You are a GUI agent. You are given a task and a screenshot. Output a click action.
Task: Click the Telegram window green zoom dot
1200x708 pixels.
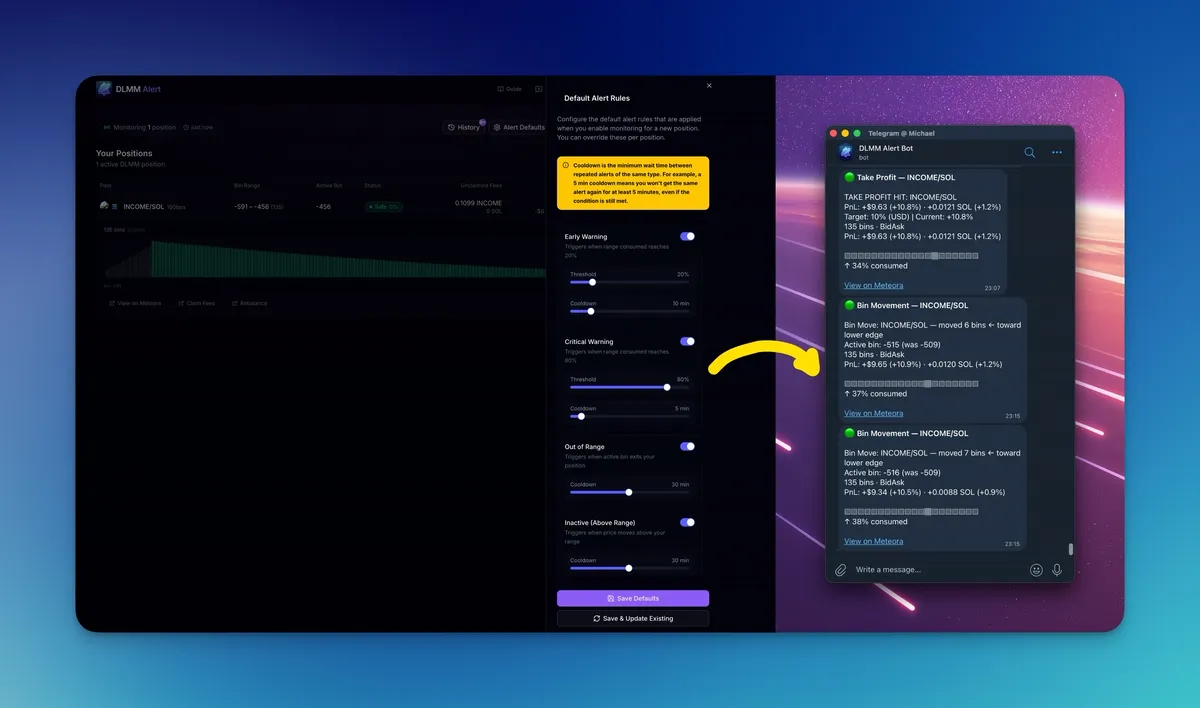pos(857,133)
